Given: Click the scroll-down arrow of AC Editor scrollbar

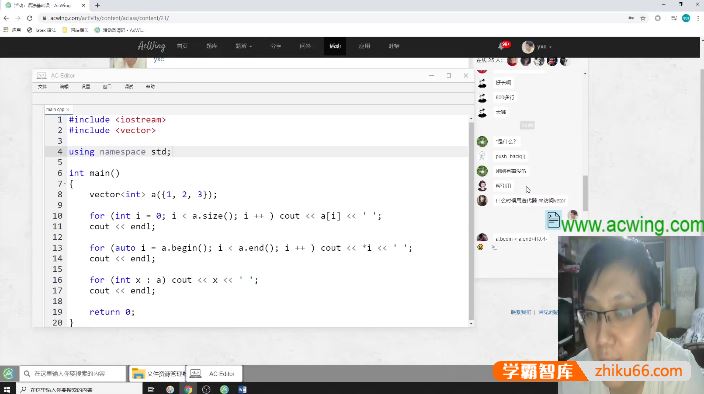Looking at the screenshot, I should click(x=471, y=323).
